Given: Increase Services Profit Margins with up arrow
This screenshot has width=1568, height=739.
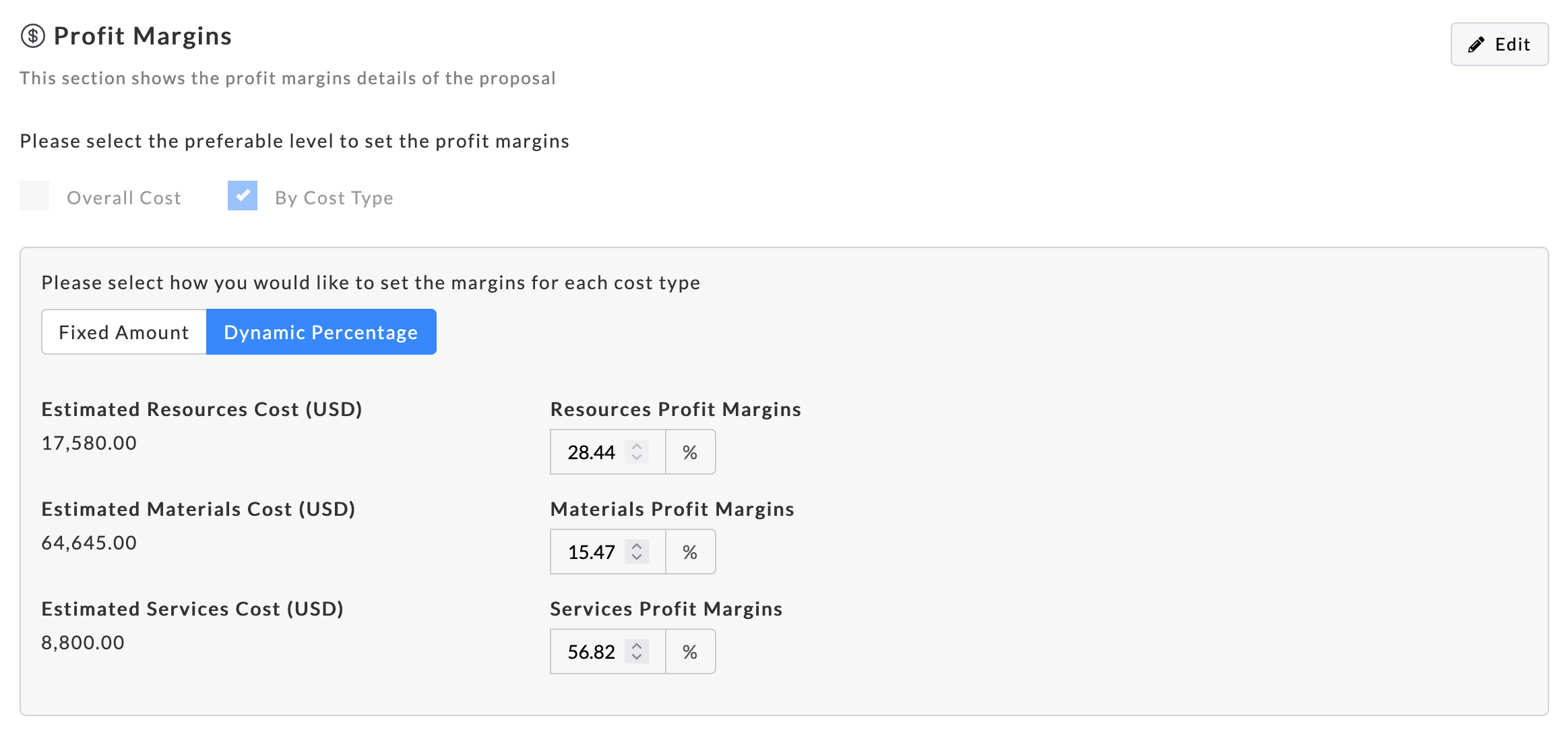Looking at the screenshot, I should pos(637,645).
